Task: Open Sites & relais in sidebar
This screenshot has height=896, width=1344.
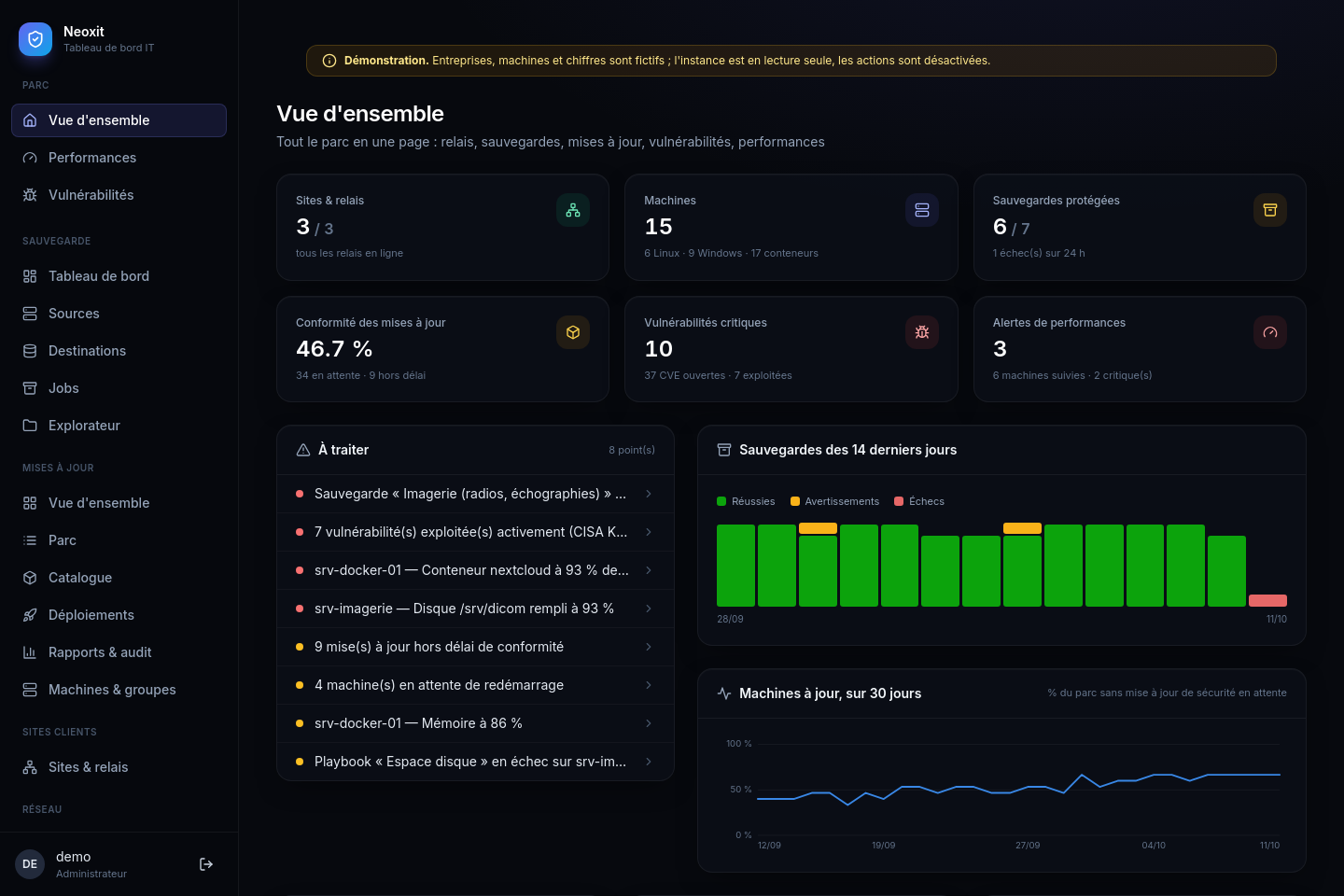Action: coord(119,767)
